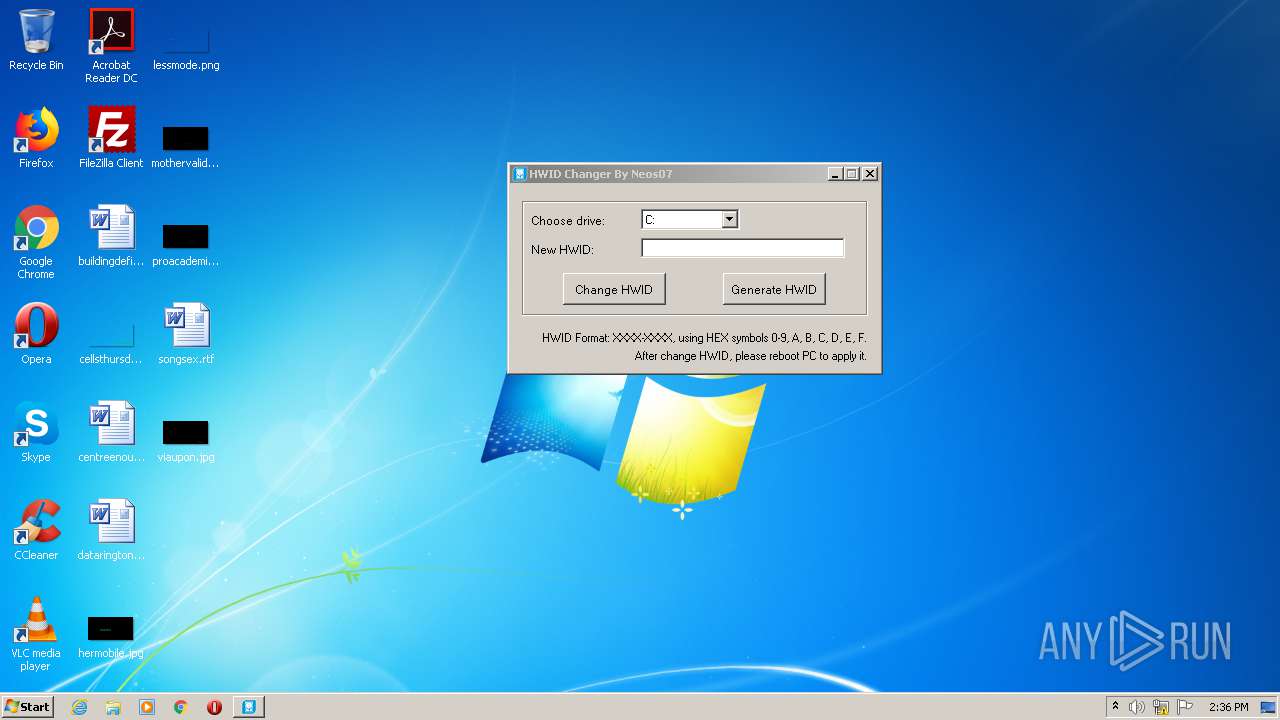Open Internet Explorer from taskbar
This screenshot has height=720, width=1280.
coord(79,707)
